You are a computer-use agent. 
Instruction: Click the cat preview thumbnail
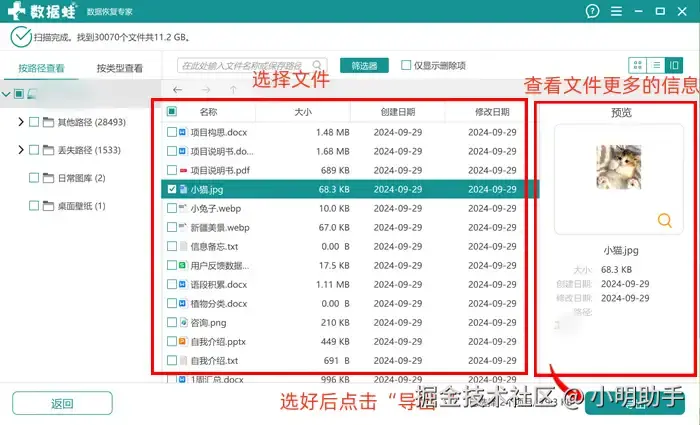tap(619, 167)
